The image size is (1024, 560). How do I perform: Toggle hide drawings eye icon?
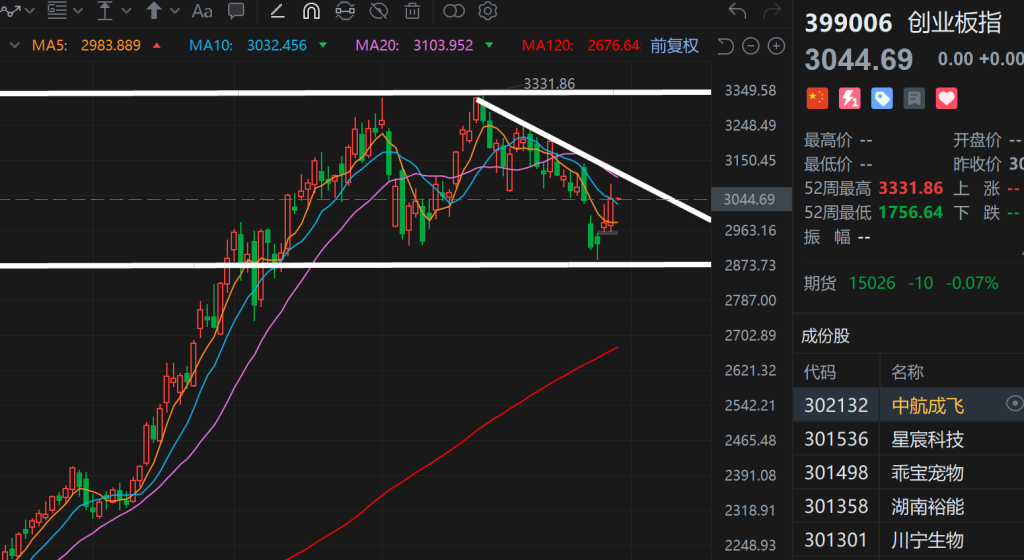click(x=378, y=12)
